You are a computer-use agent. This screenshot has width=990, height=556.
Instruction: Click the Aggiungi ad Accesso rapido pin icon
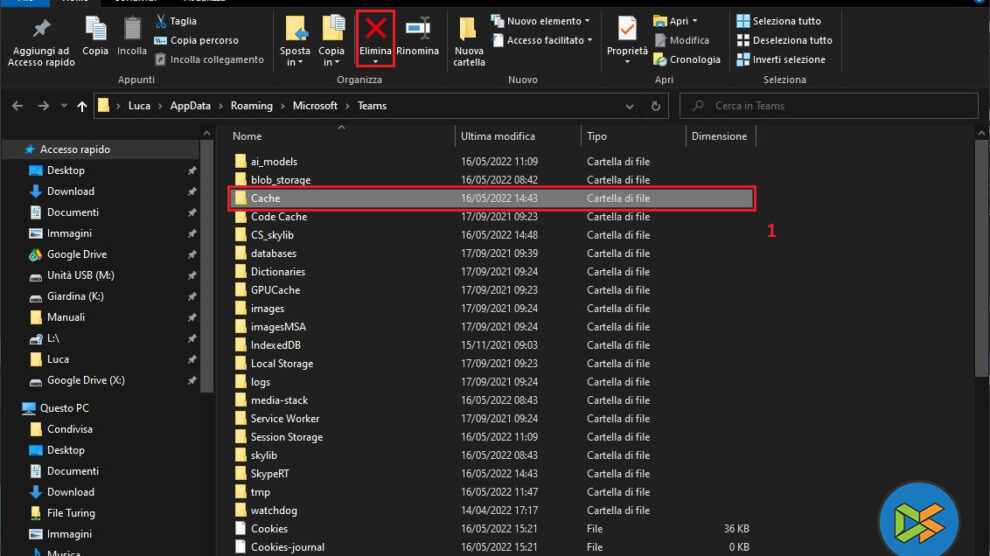tap(40, 29)
